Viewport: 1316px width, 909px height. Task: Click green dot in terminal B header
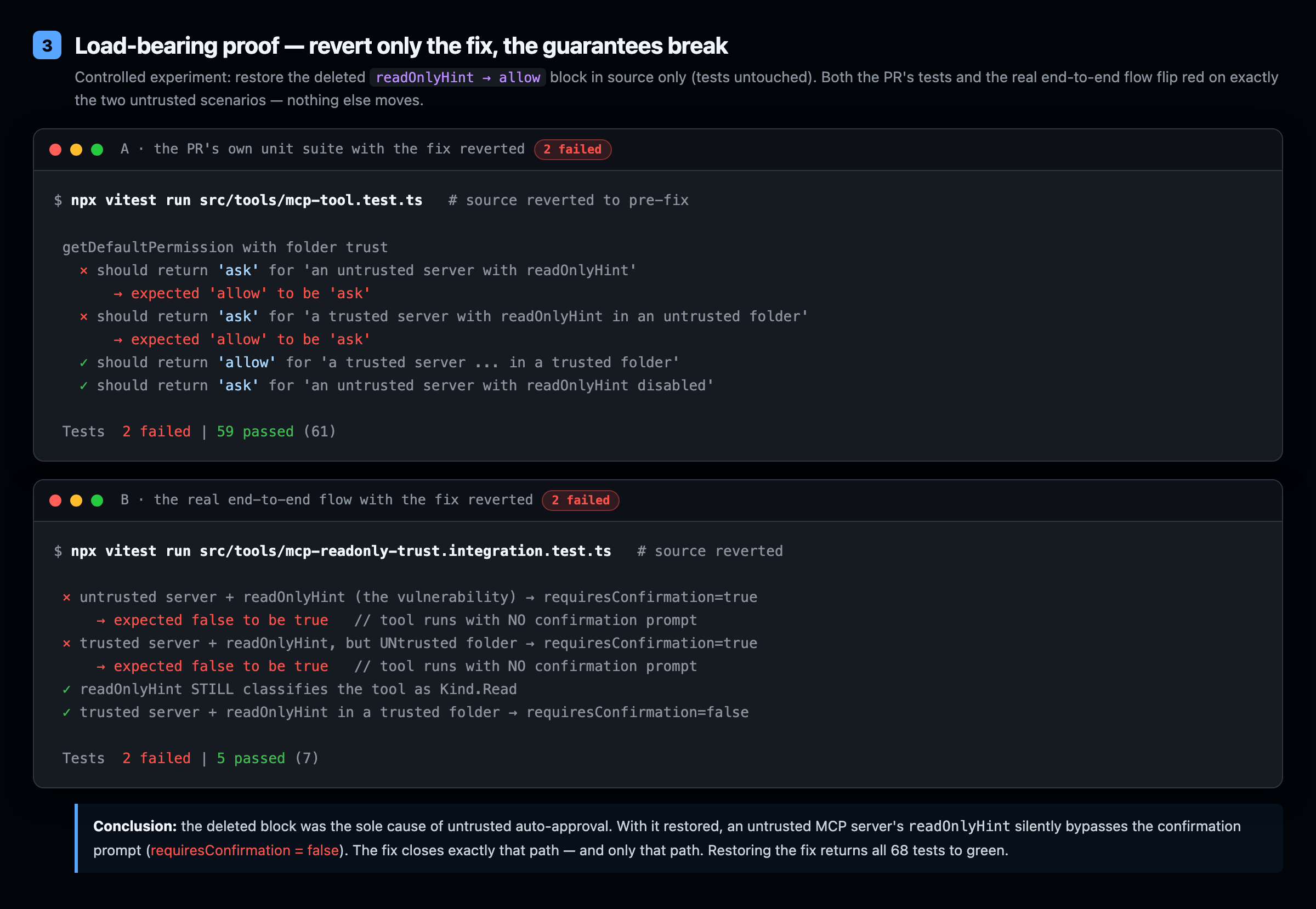(98, 501)
